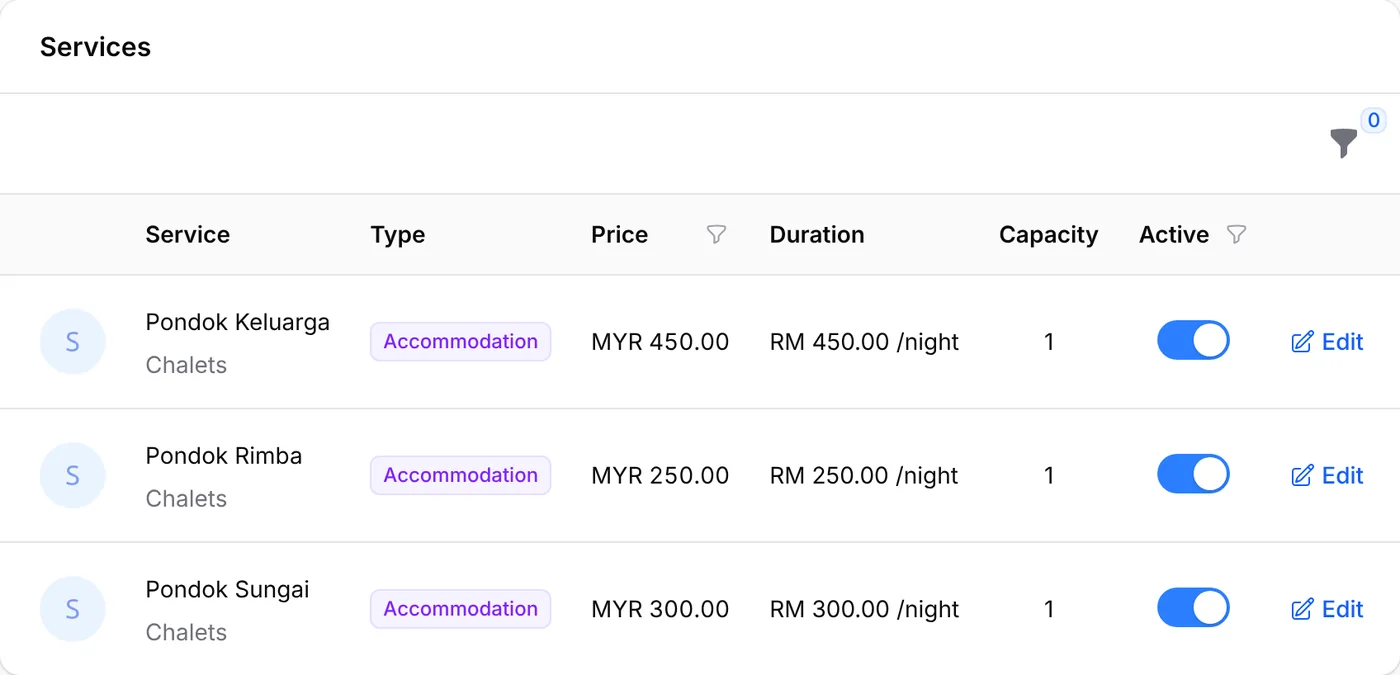Click the RM 450.00 /night duration
The height and width of the screenshot is (675, 1400).
(864, 342)
